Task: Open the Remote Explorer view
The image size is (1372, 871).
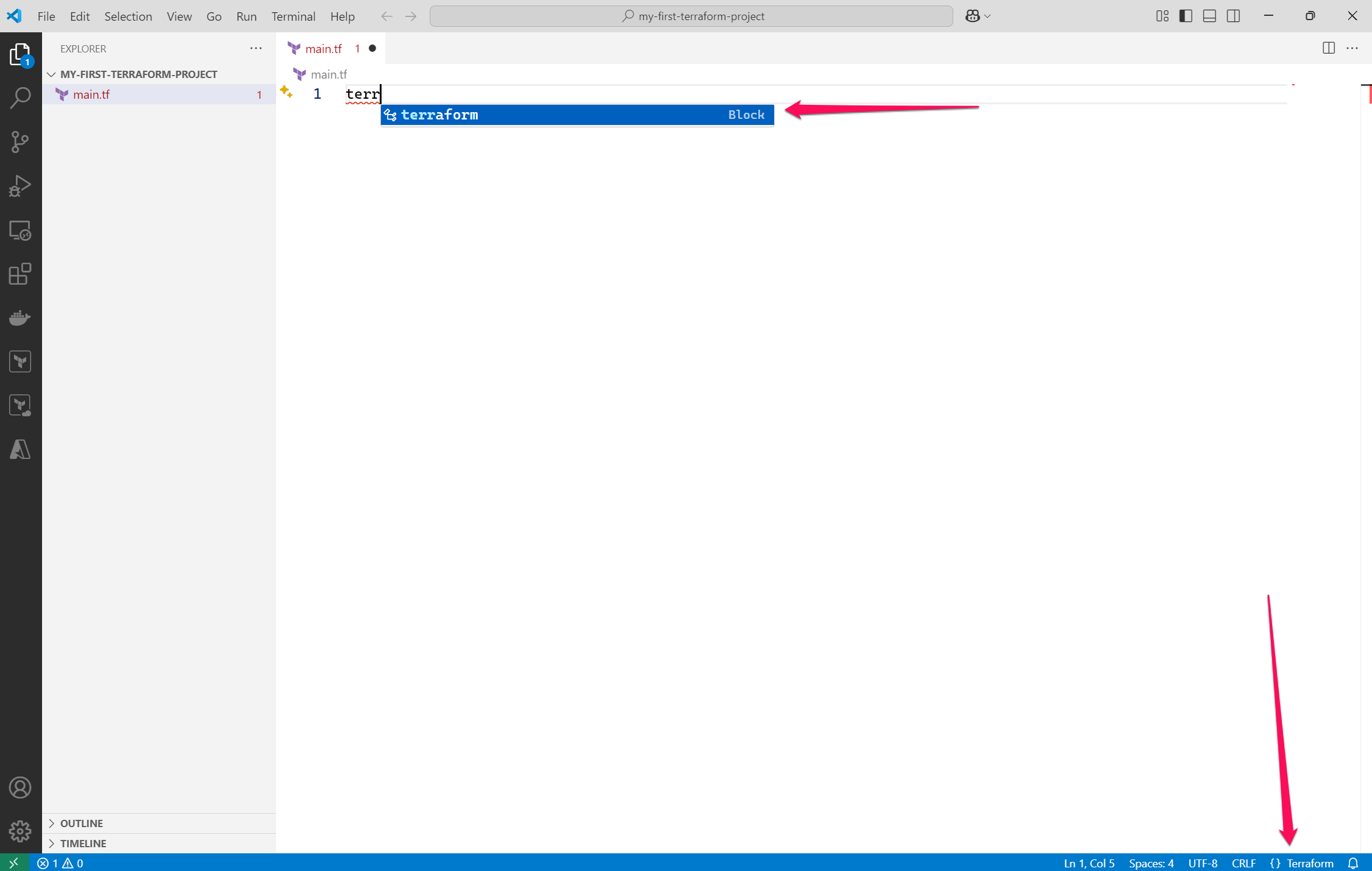Action: 20,230
